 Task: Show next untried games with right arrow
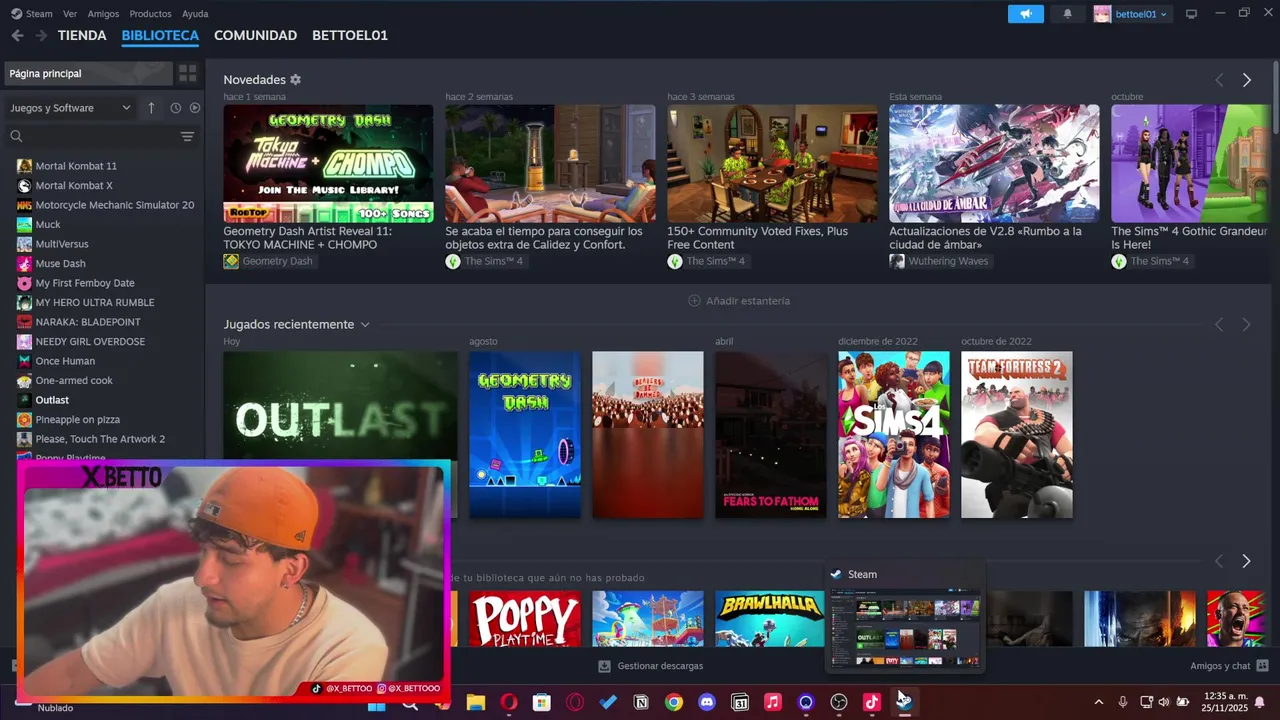(x=1246, y=561)
